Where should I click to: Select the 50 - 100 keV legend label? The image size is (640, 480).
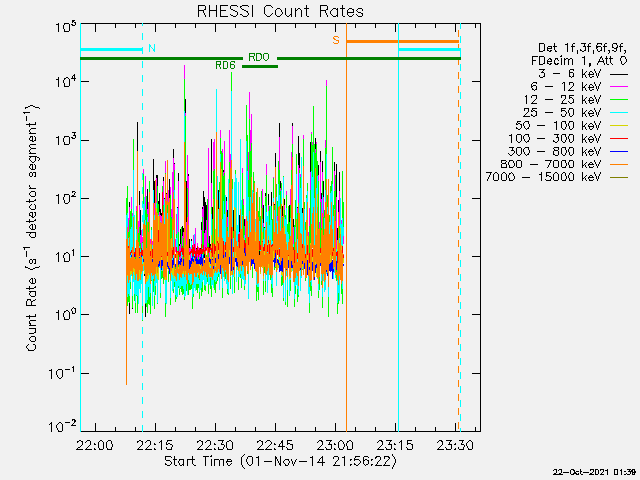point(558,125)
